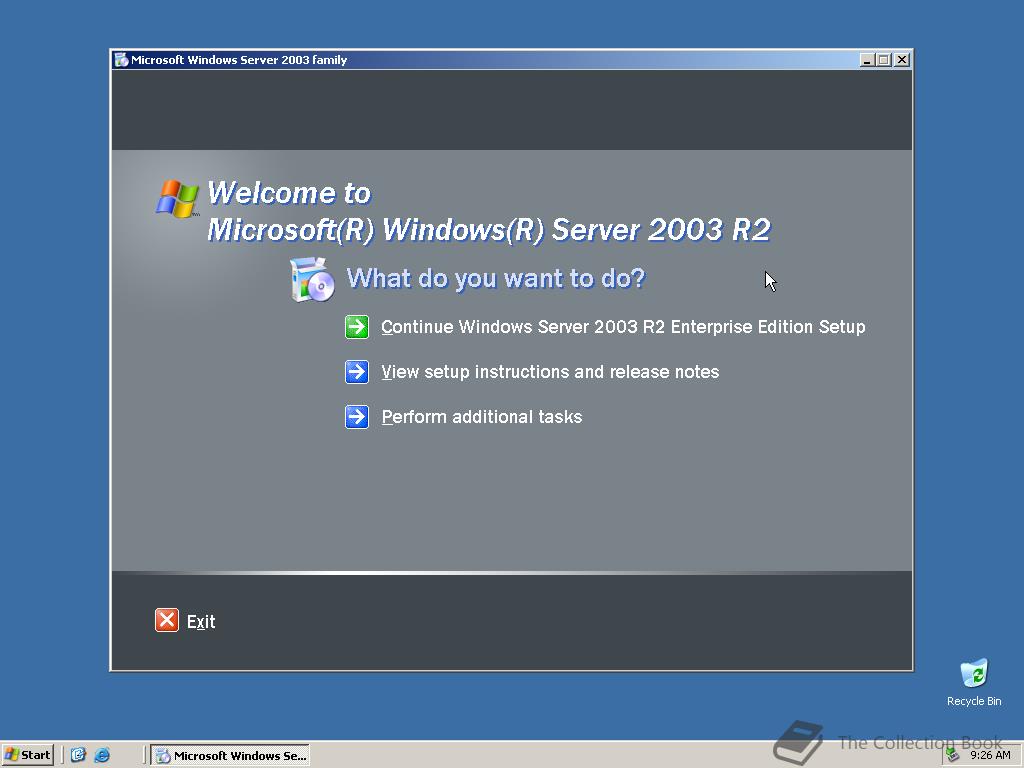Viewport: 1024px width, 768px height.
Task: Click the green arrow next to Continue Setup
Action: [x=357, y=327]
